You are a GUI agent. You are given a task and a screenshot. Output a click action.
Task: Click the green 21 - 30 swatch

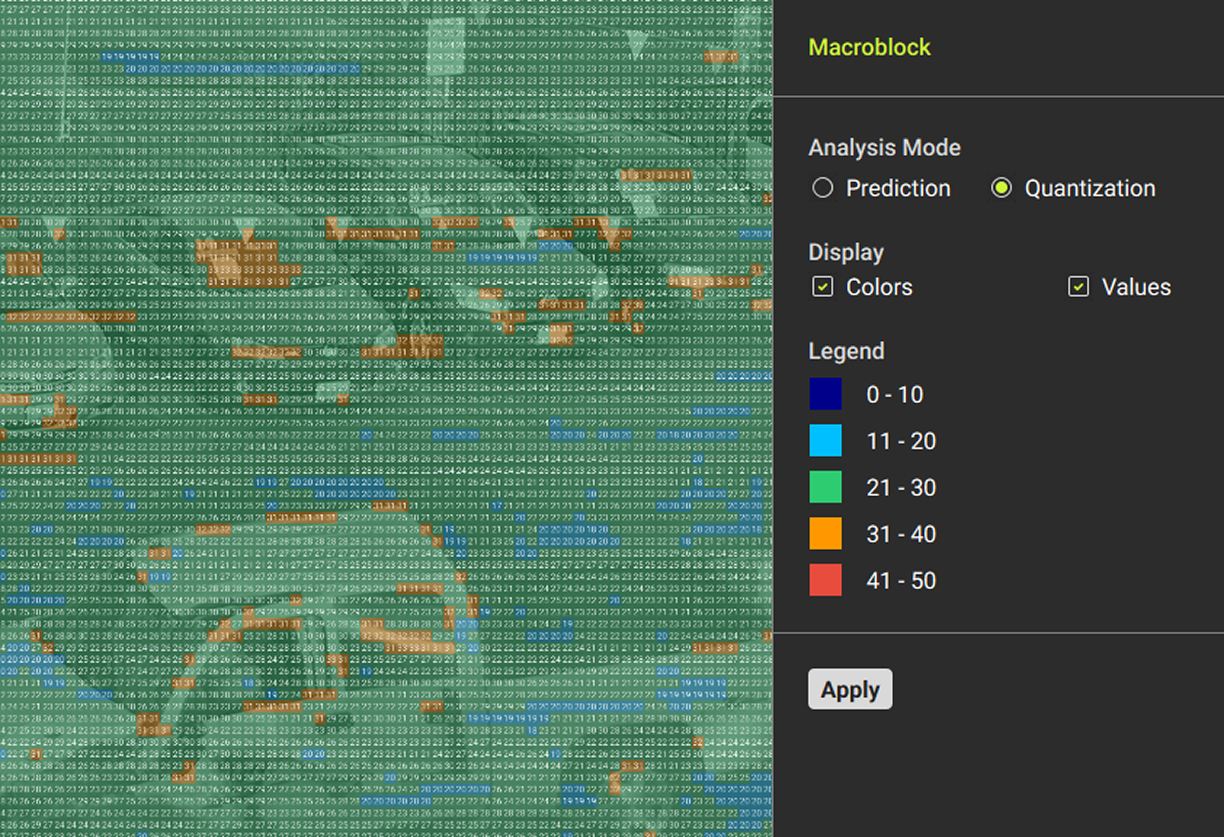825,487
